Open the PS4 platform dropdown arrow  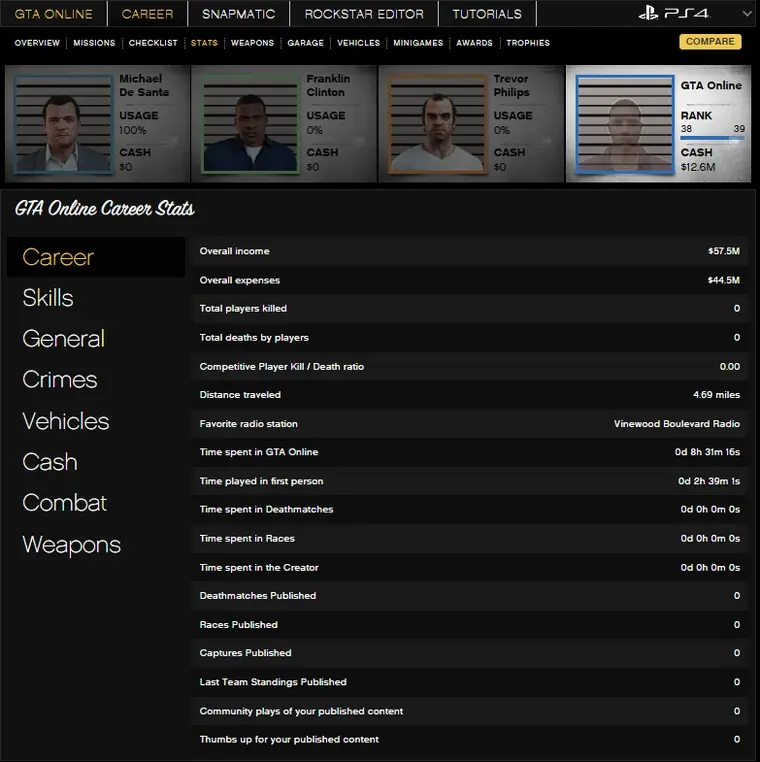tap(746, 14)
